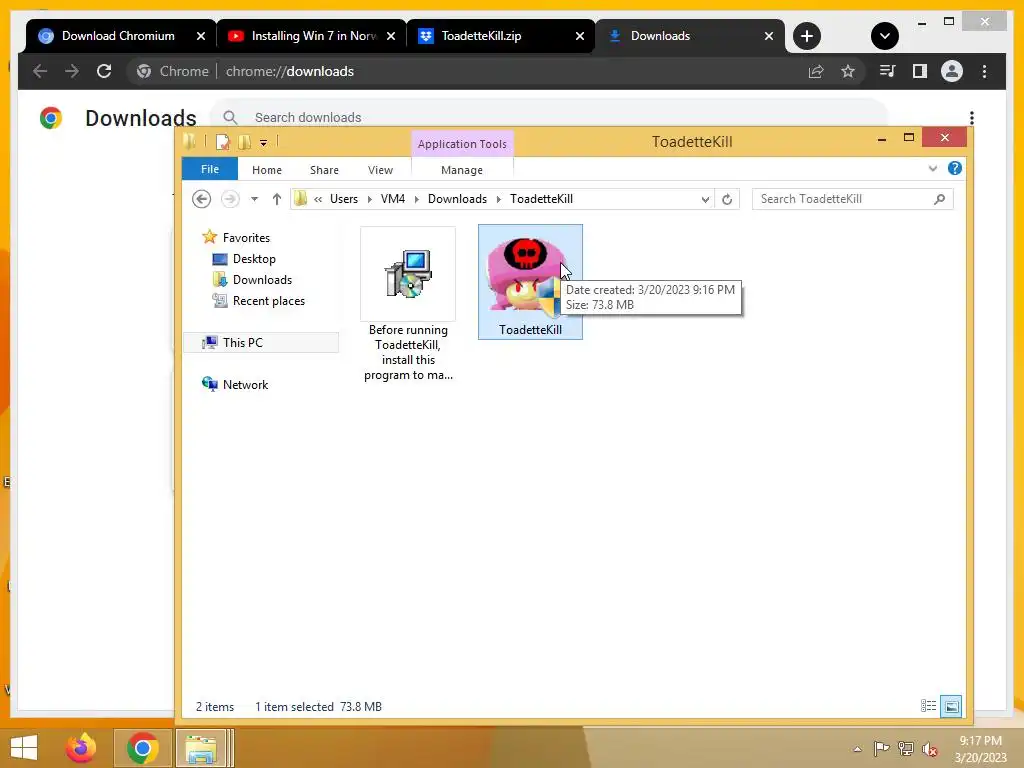1024x768 pixels.
Task: Select the Application Tools contextual tab
Action: click(x=462, y=144)
